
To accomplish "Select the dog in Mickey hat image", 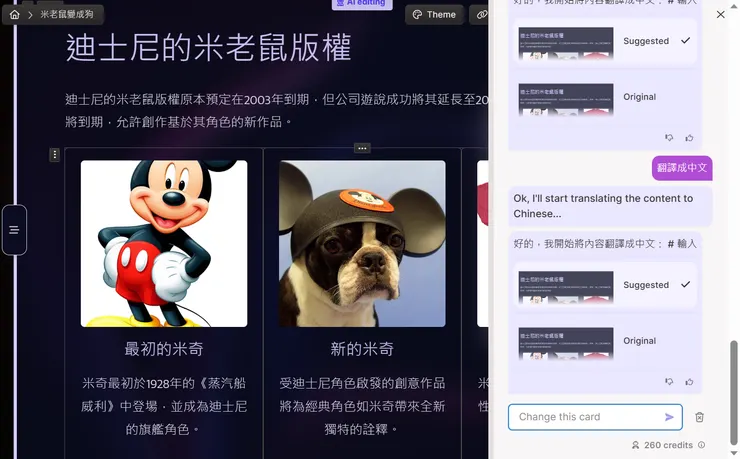I will pos(362,243).
